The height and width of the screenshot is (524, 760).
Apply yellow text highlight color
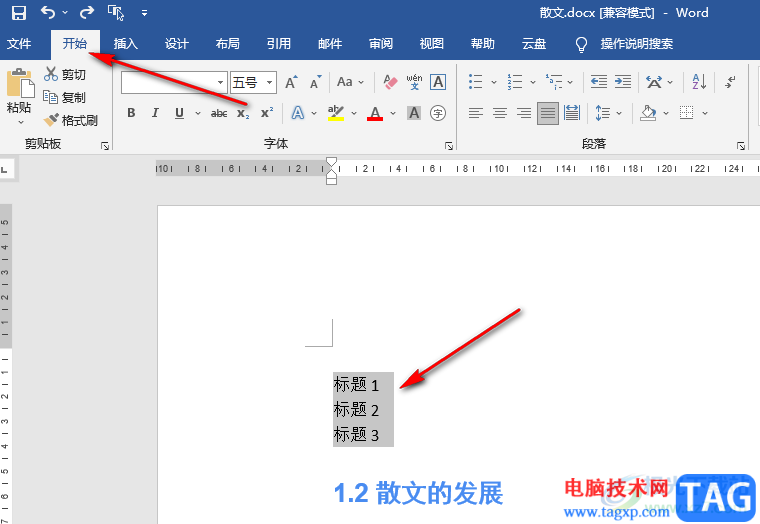[335, 113]
